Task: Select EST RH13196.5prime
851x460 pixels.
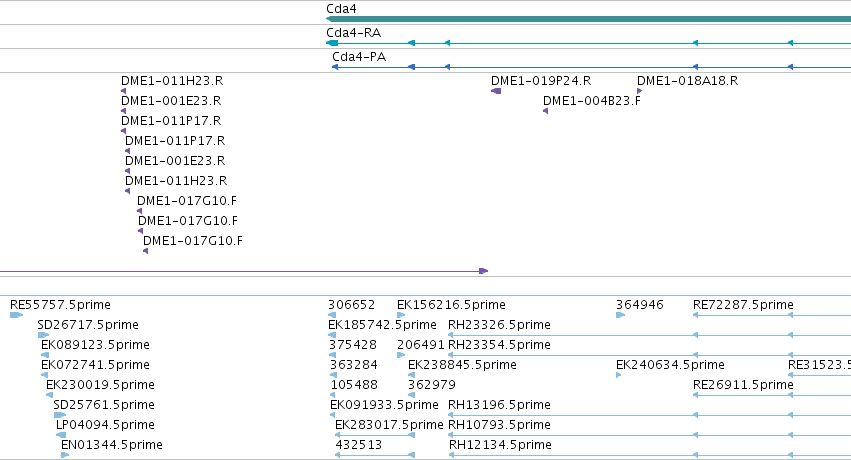Action: (499, 405)
